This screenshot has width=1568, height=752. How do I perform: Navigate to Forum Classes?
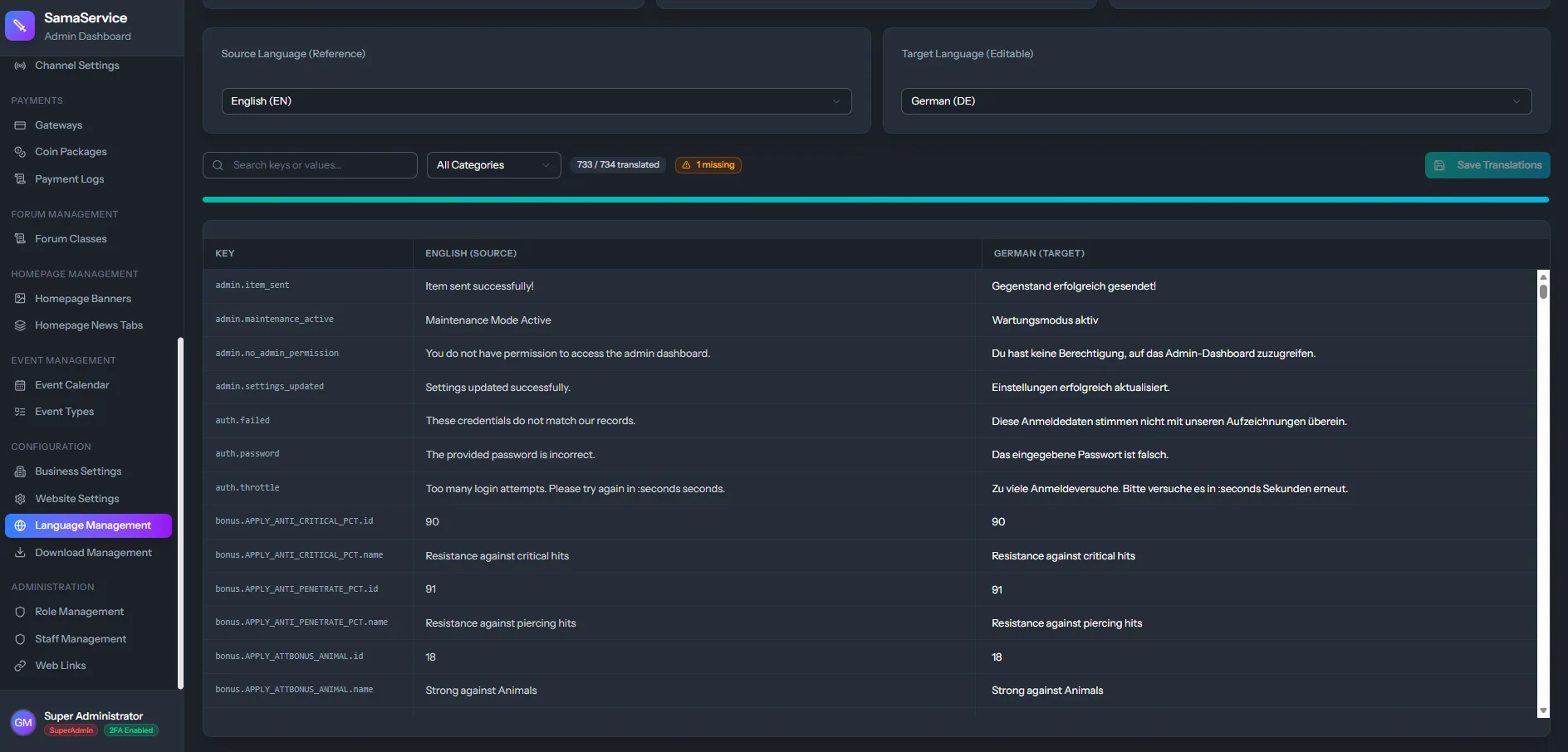point(88,239)
